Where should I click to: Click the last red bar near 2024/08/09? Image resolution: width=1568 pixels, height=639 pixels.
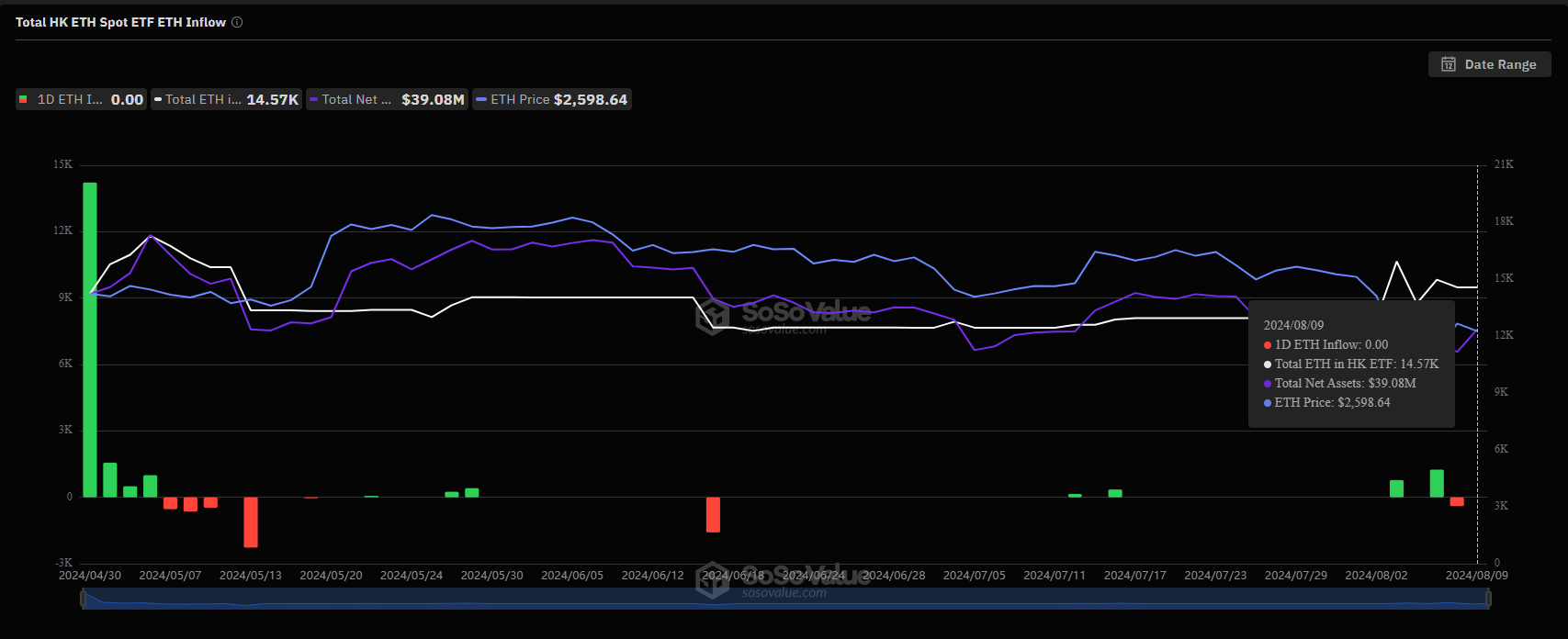1457,501
